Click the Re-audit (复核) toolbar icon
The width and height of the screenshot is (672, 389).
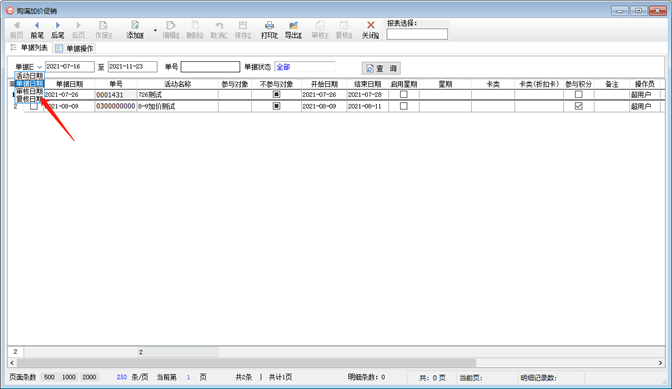pyautogui.click(x=344, y=30)
